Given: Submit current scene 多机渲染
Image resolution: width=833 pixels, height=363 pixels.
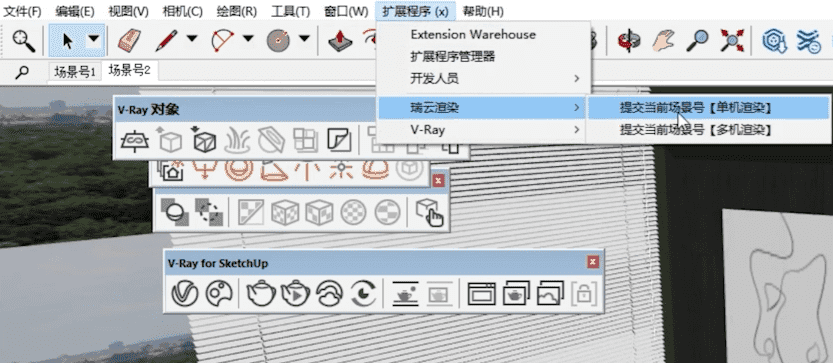Looking at the screenshot, I should click(708, 130).
